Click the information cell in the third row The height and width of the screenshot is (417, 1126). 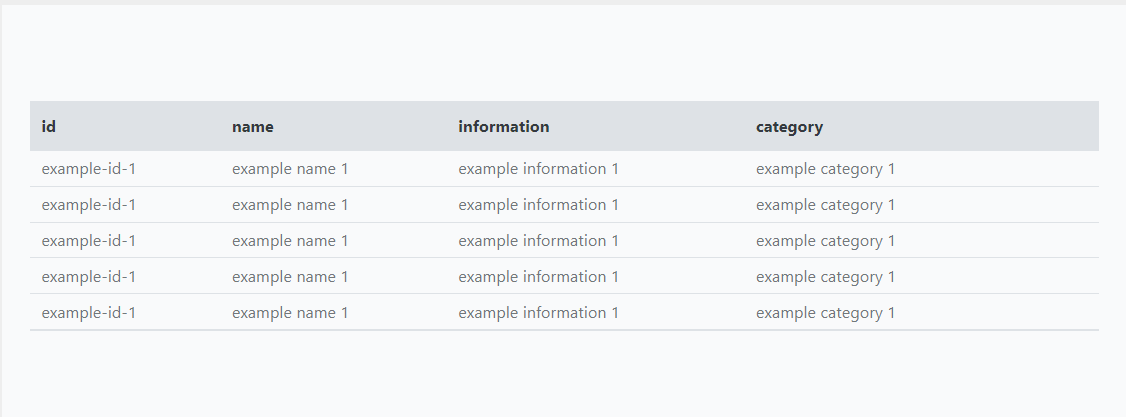[x=539, y=241]
